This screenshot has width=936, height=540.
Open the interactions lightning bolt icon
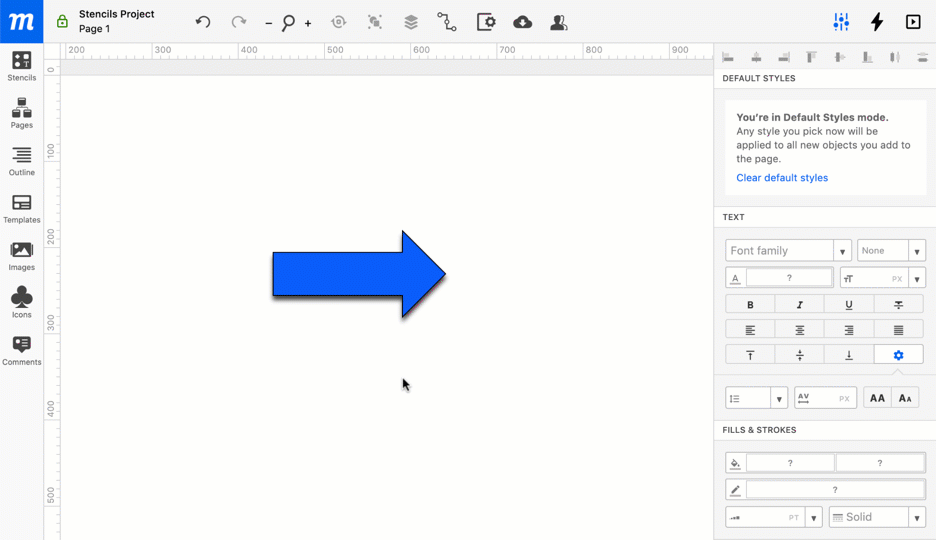click(x=877, y=22)
